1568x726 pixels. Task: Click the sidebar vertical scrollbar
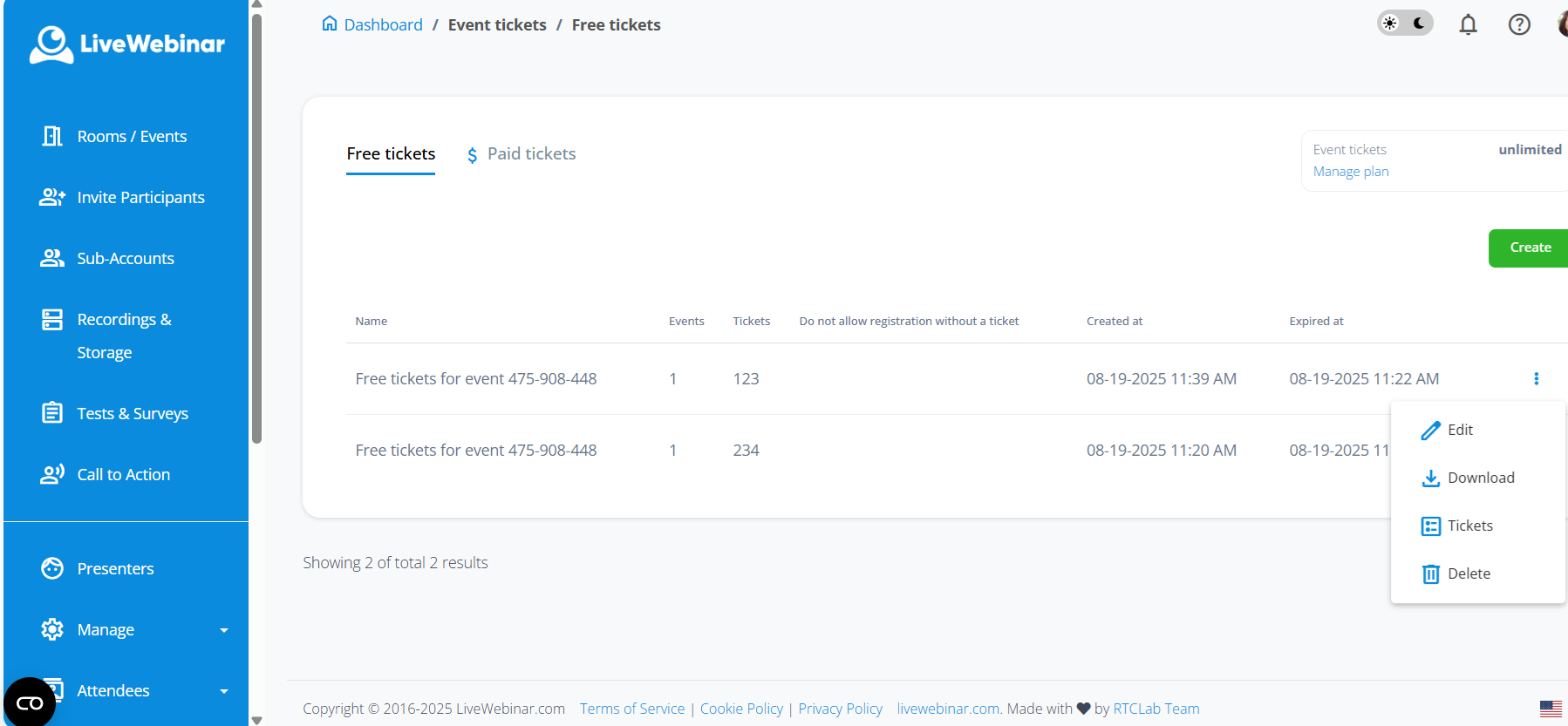point(256,227)
